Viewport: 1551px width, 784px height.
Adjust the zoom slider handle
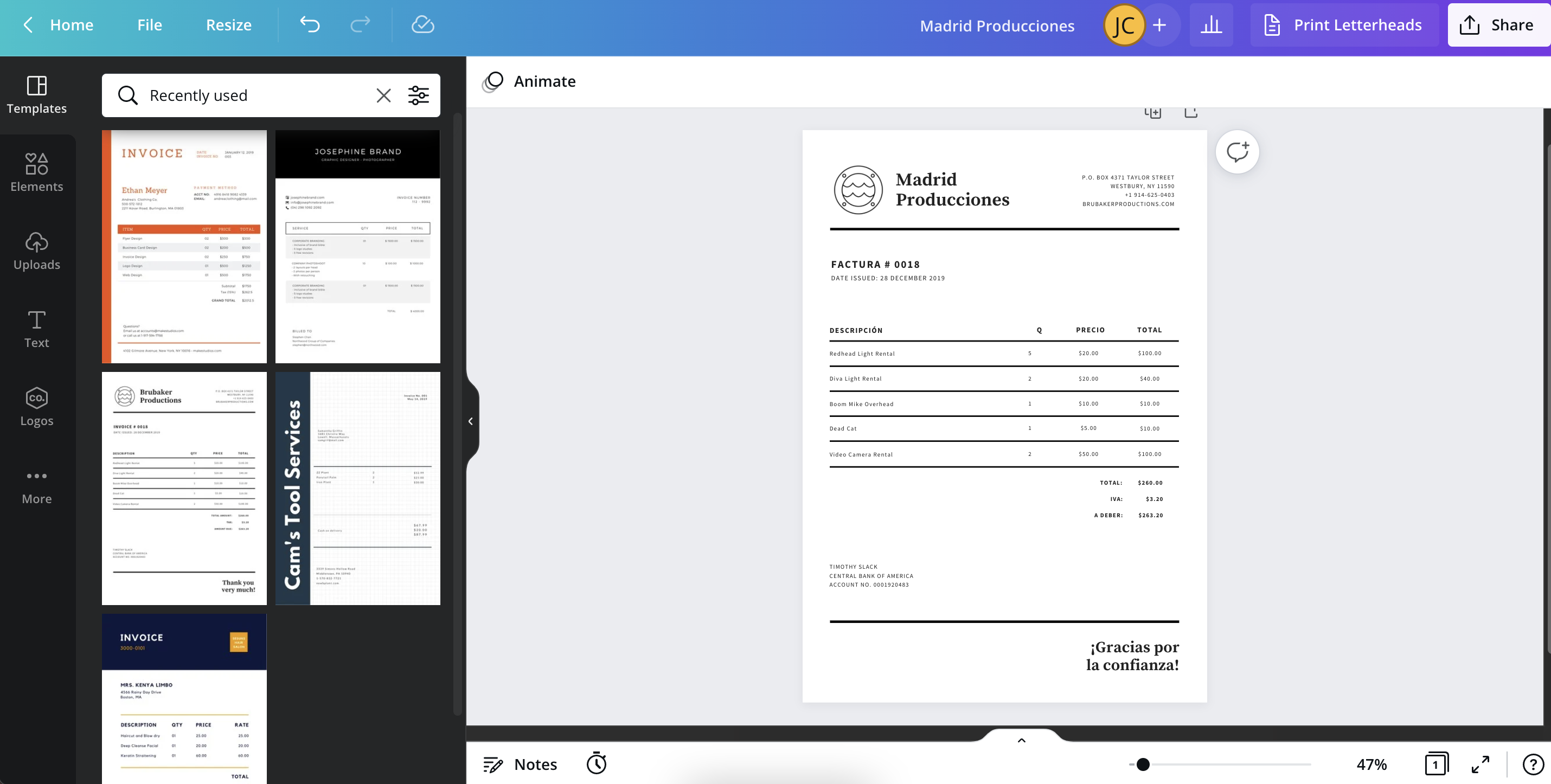(1143, 764)
